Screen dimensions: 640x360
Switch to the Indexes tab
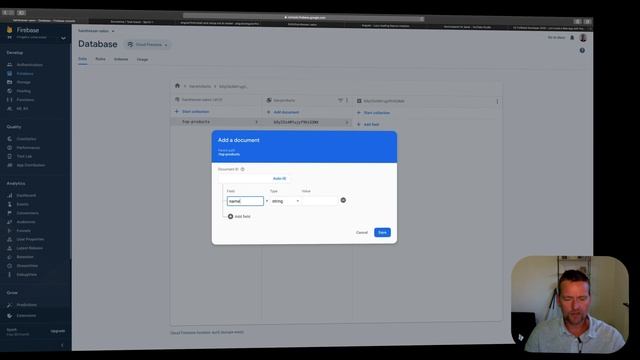click(x=121, y=59)
